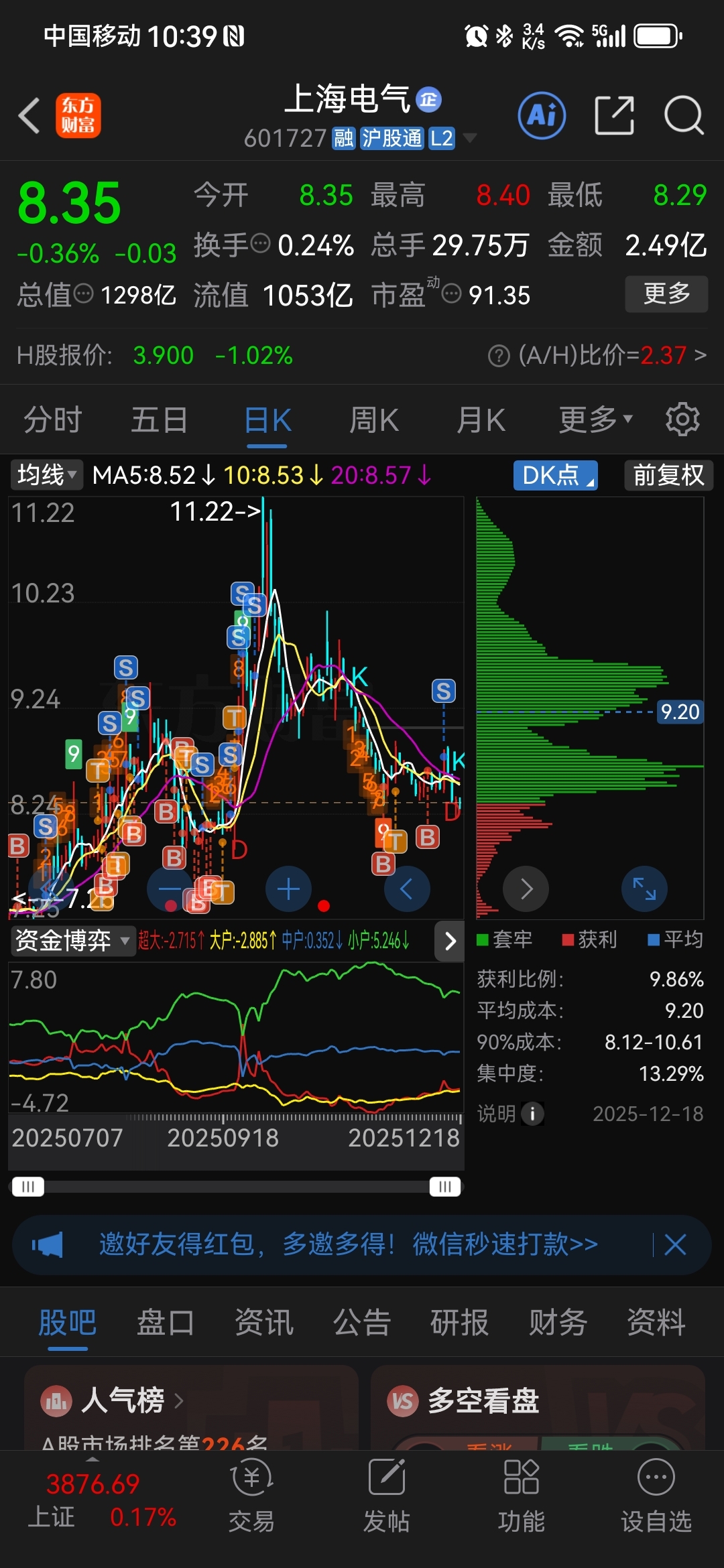Switch to 五日 chart tab
The image size is (724, 1568).
click(159, 420)
